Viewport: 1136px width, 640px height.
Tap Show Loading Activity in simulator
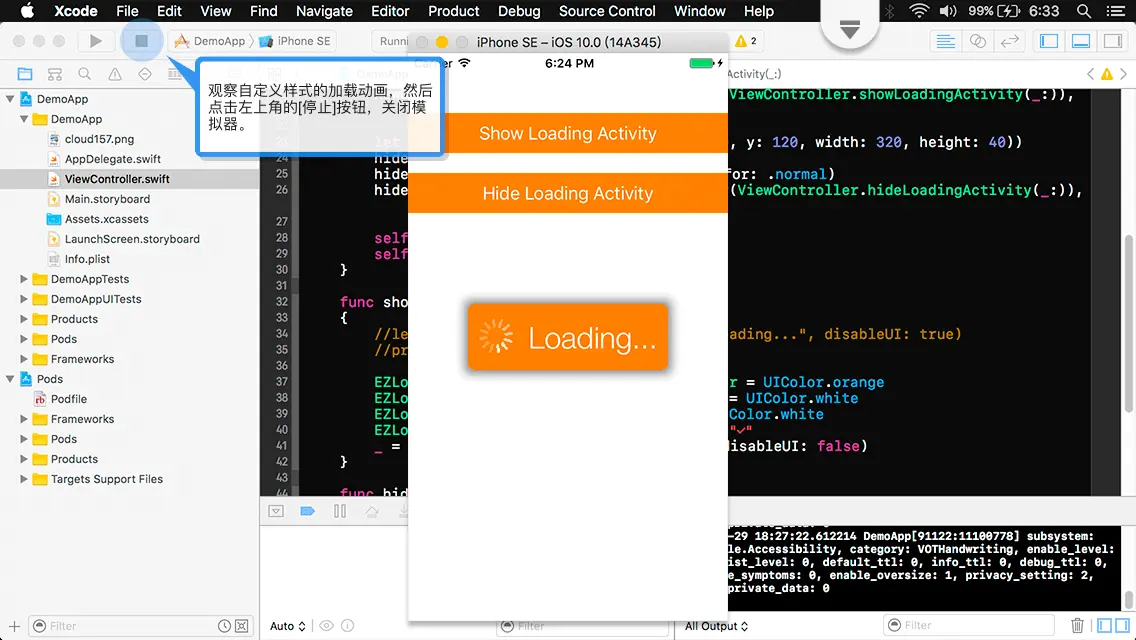[x=568, y=133]
